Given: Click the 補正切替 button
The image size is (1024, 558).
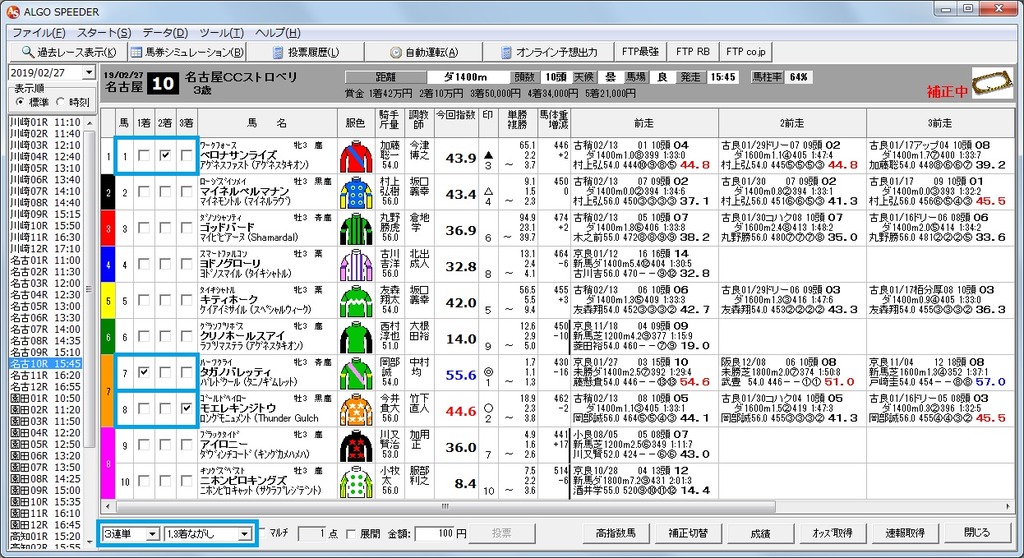Looking at the screenshot, I should [688, 533].
